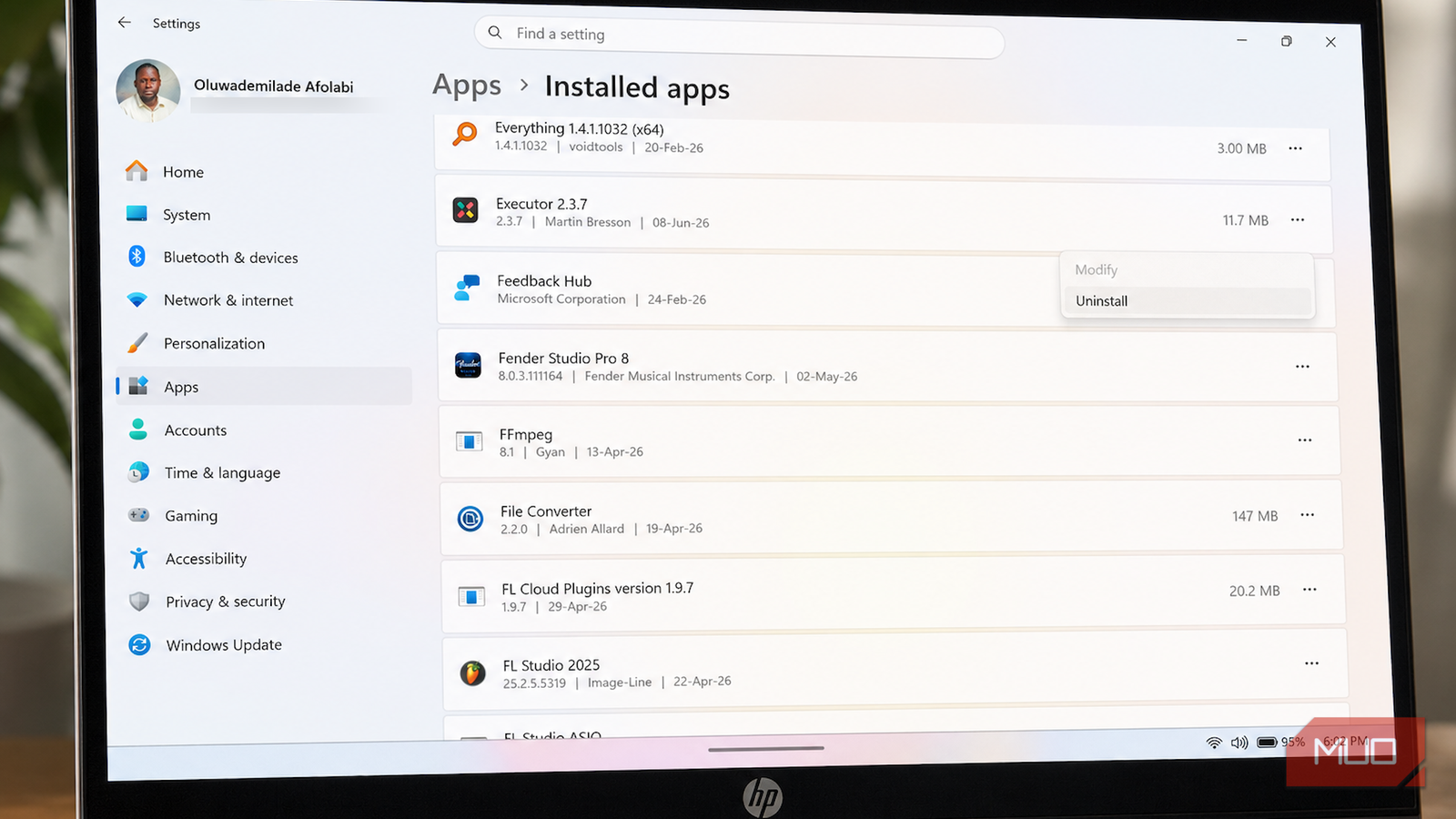Open the user profile picture
The width and height of the screenshot is (1456, 819).
point(148,91)
